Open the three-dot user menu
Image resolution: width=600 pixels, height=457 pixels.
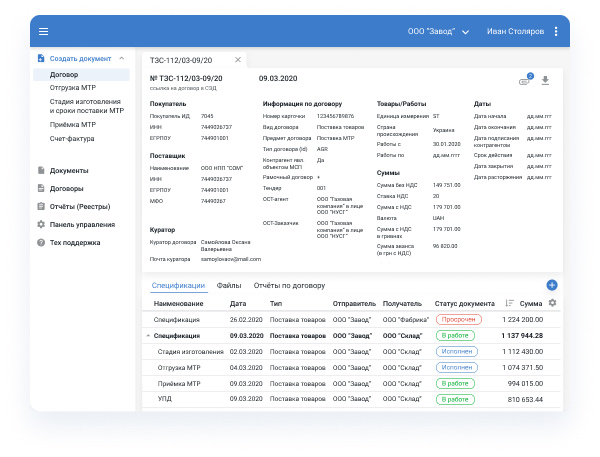click(x=556, y=31)
